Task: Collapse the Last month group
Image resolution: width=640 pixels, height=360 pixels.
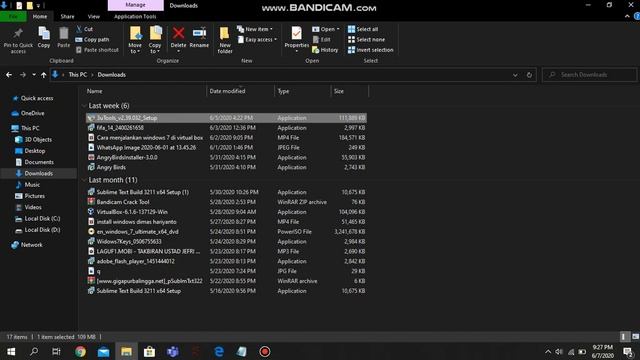Action: [84, 180]
